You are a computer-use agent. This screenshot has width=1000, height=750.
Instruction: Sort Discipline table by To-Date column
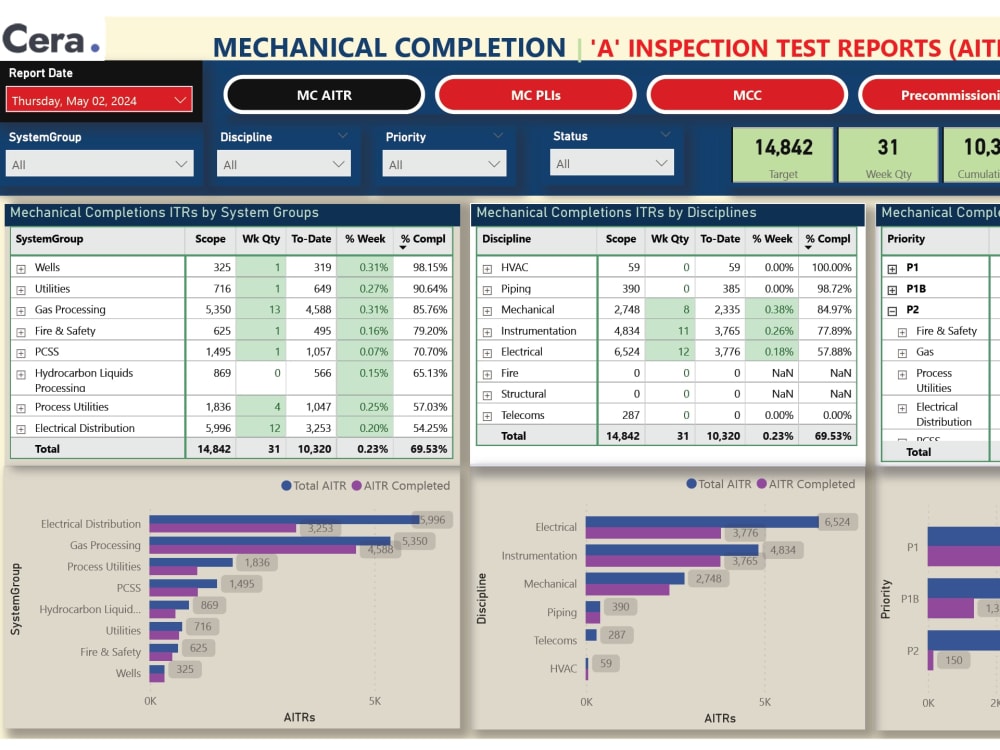tap(720, 239)
